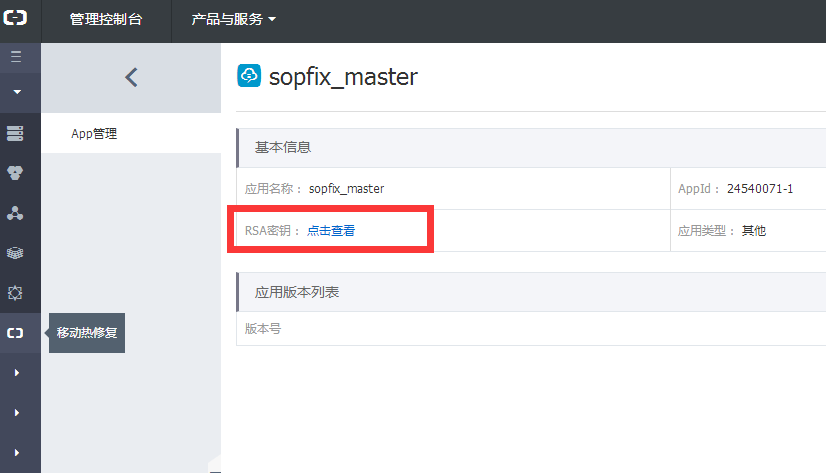Collapse the sidebar section with down caret

(17, 92)
